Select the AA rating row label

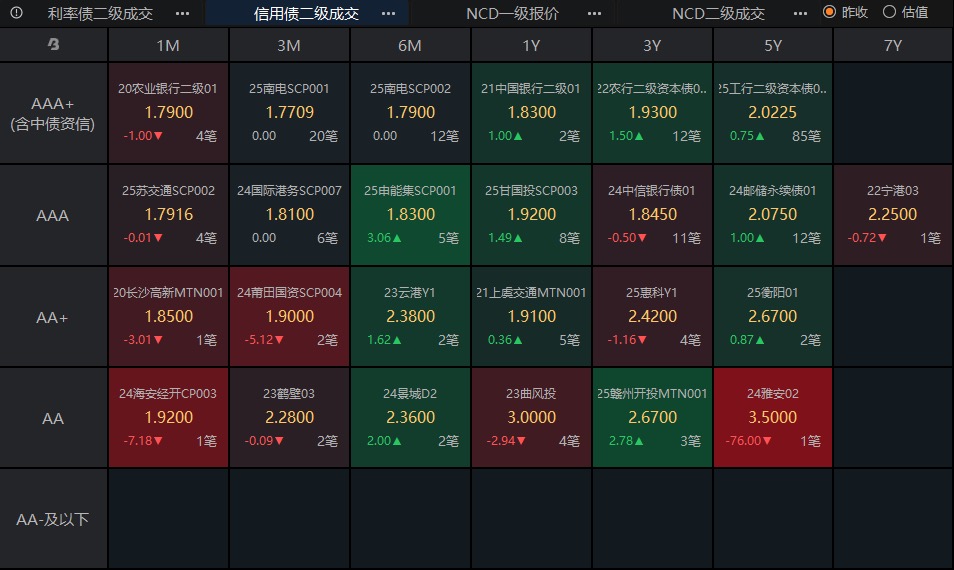[x=53, y=419]
